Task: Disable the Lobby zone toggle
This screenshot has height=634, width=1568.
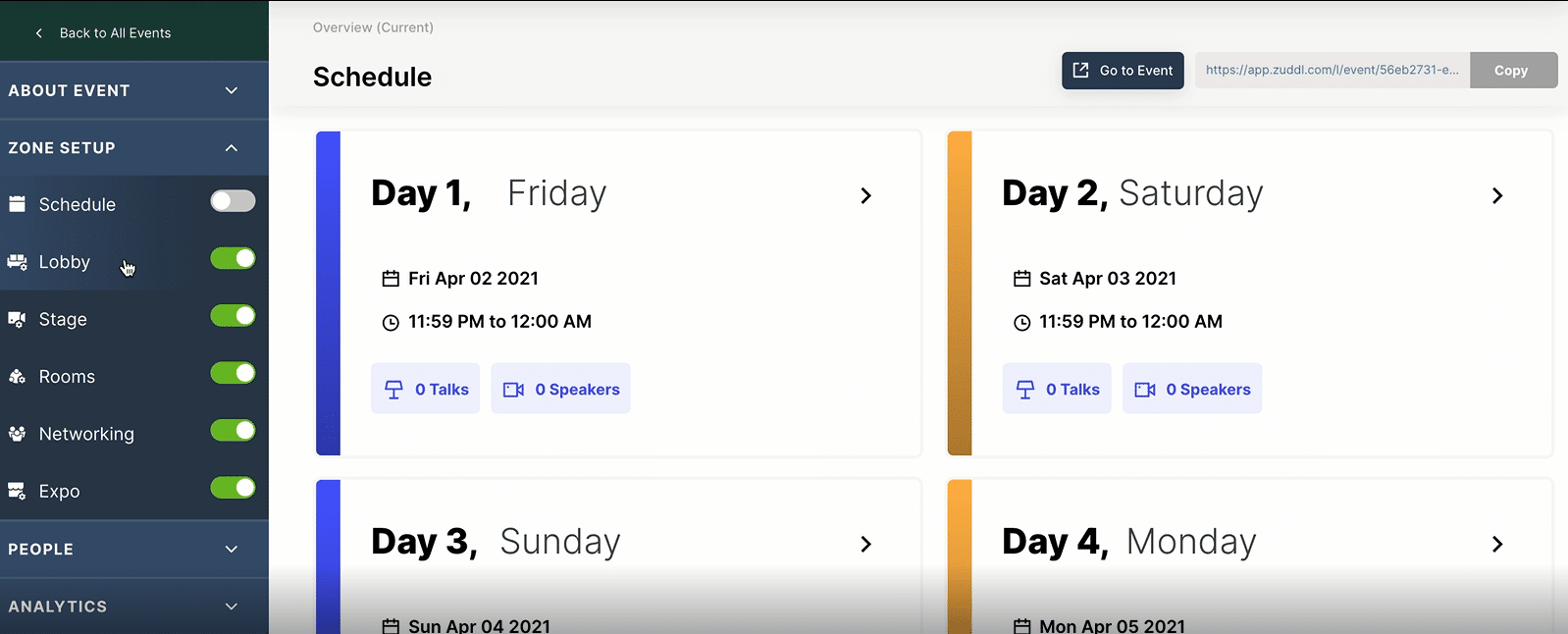Action: 233,258
